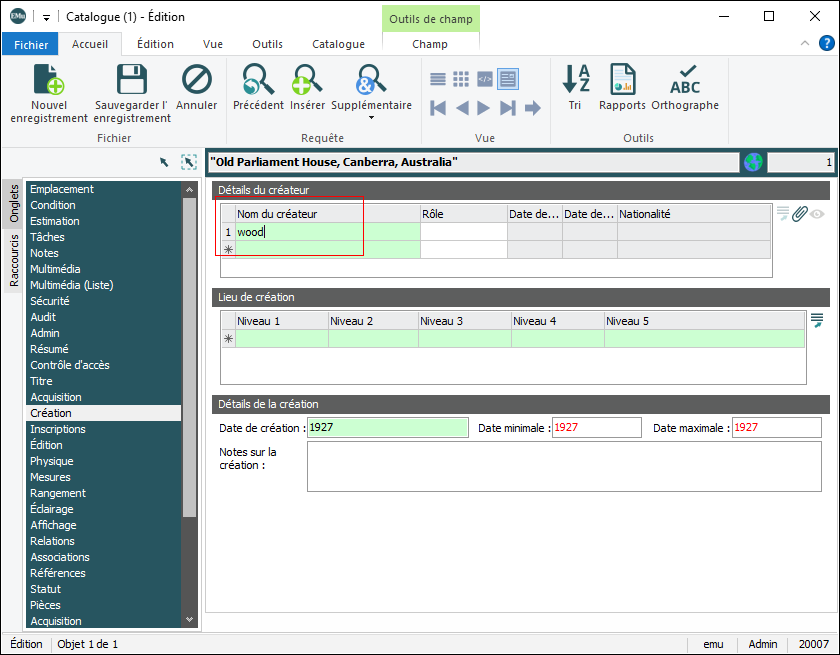Switch to list view icon in Vue group
The height and width of the screenshot is (655, 840).
[x=438, y=79]
